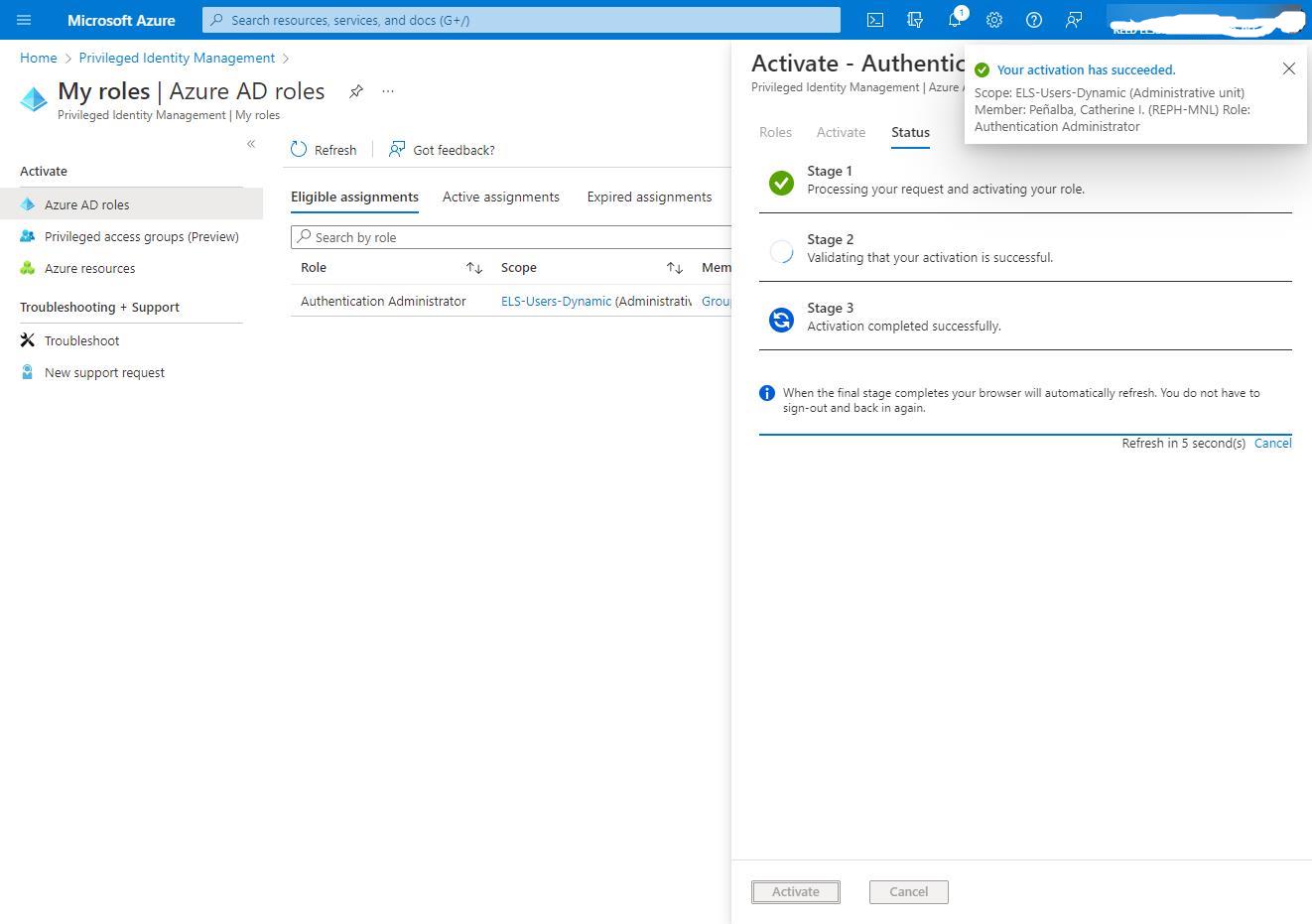The height and width of the screenshot is (924, 1312).
Task: Switch to Active assignments tab
Action: [501, 197]
